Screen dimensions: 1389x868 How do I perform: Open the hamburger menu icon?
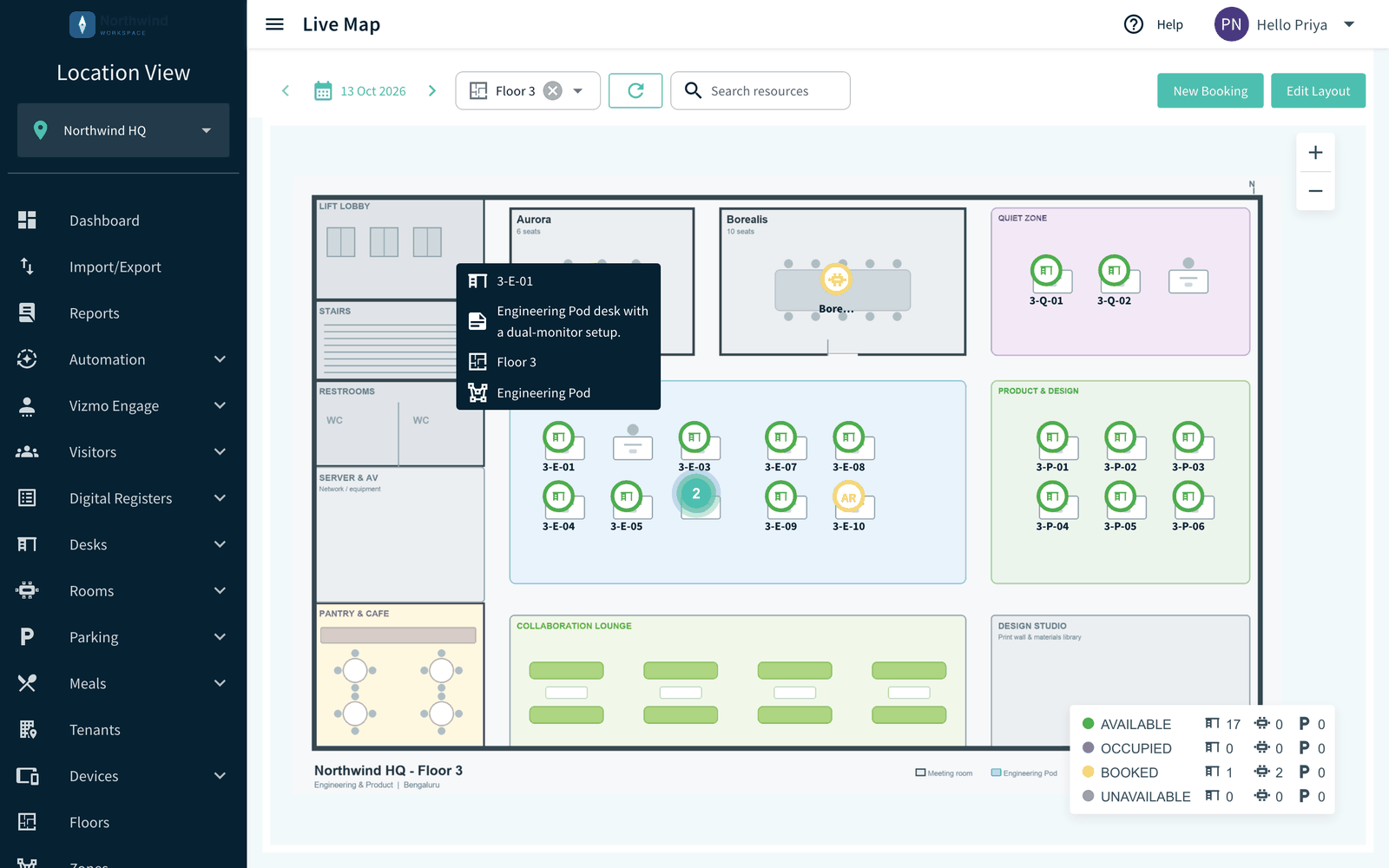pyautogui.click(x=274, y=24)
